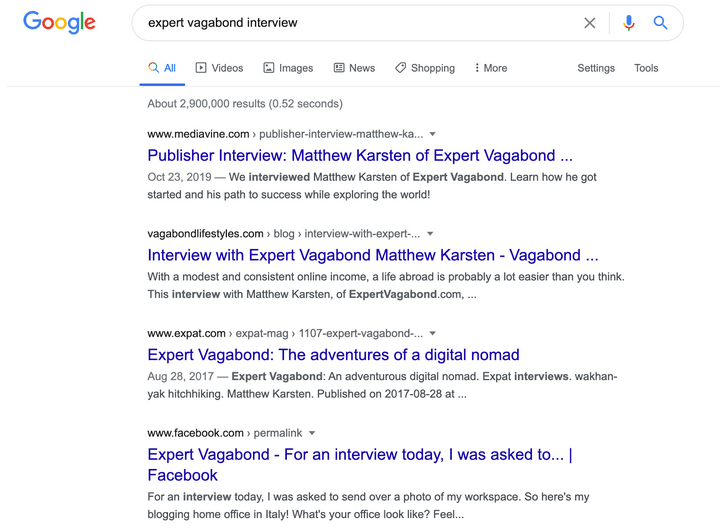
Task: Open the dropdown arrow beside the expat.com URL
Action: (x=433, y=333)
